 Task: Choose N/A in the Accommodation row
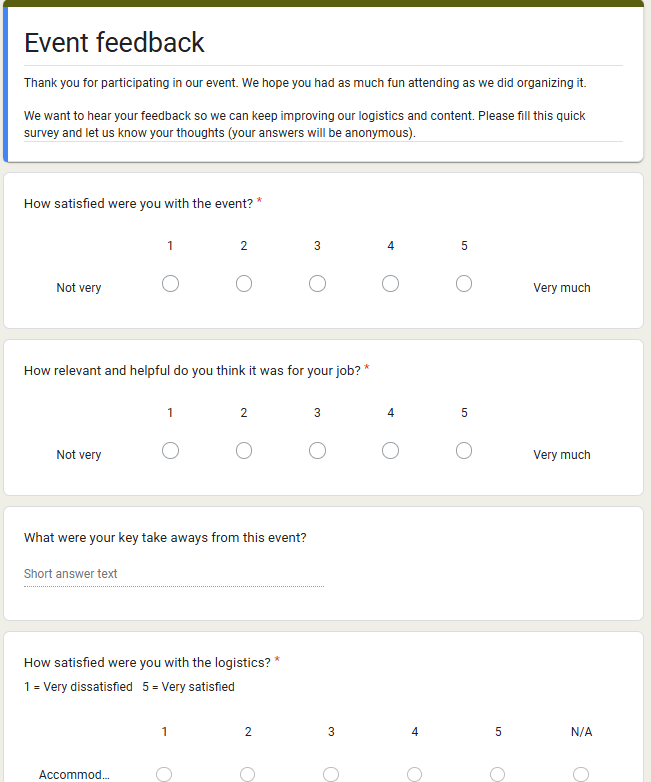pos(581,774)
